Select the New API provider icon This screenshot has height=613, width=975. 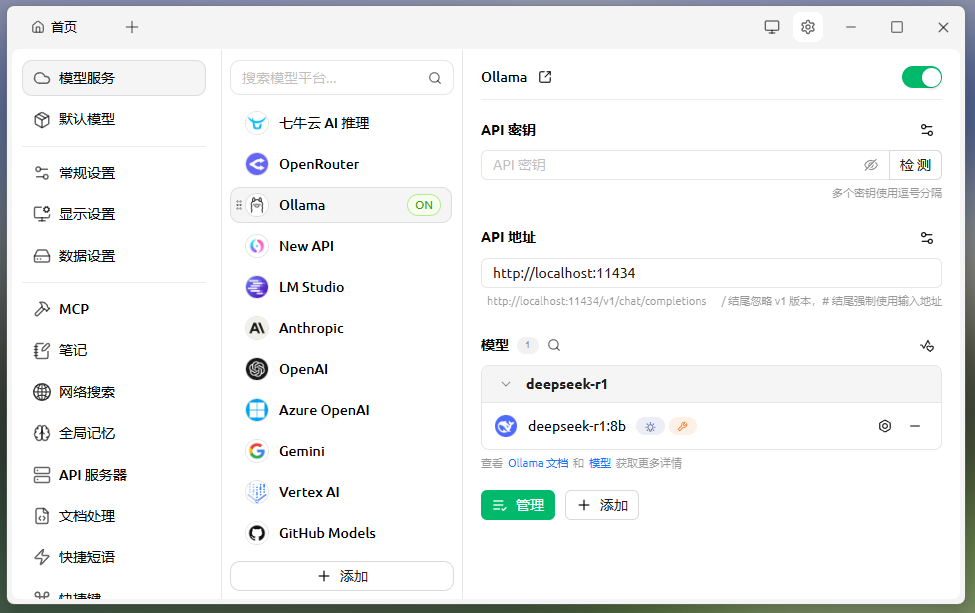tap(257, 246)
